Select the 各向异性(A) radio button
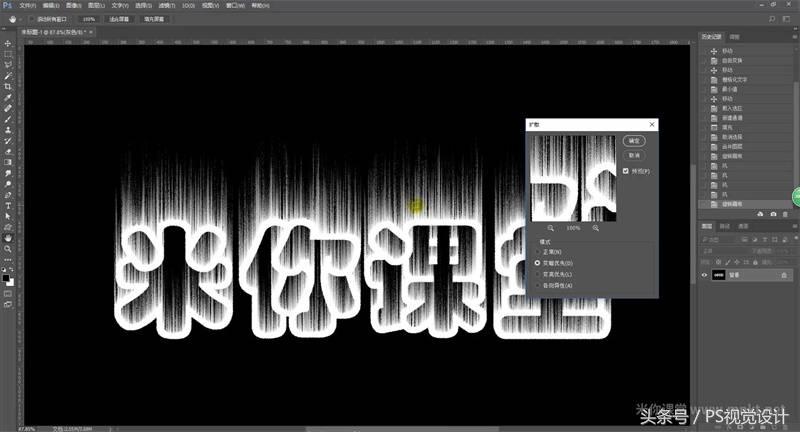800x432 pixels. coord(537,285)
